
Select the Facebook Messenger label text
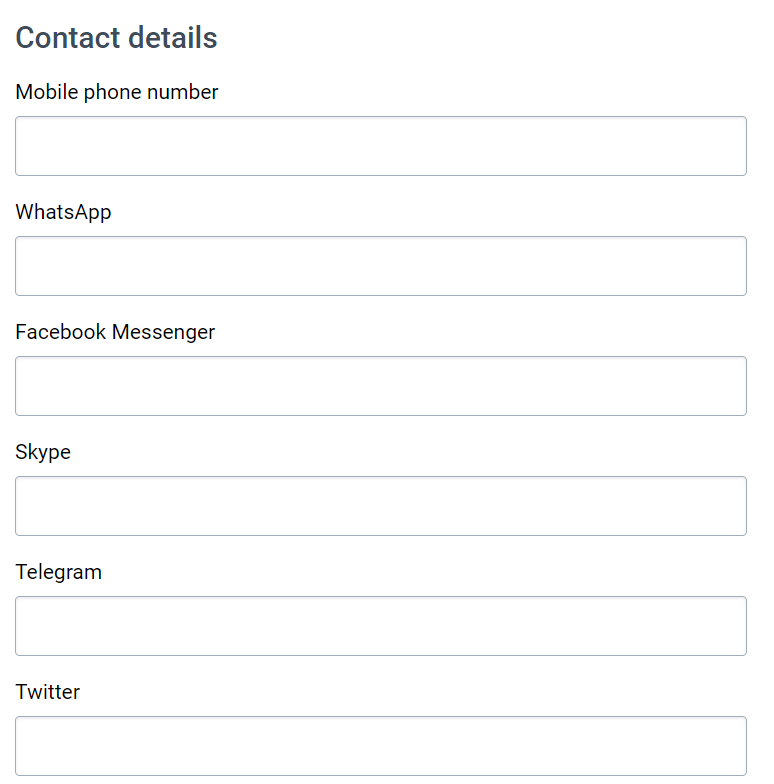pos(115,332)
